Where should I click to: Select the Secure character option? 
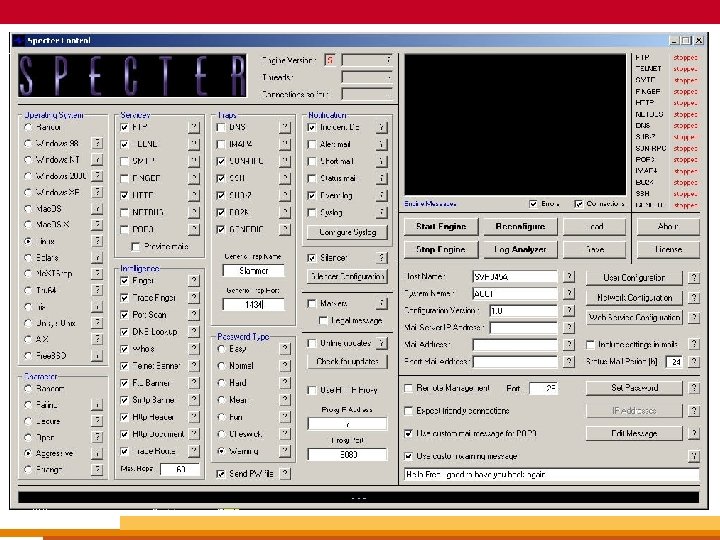point(28,421)
